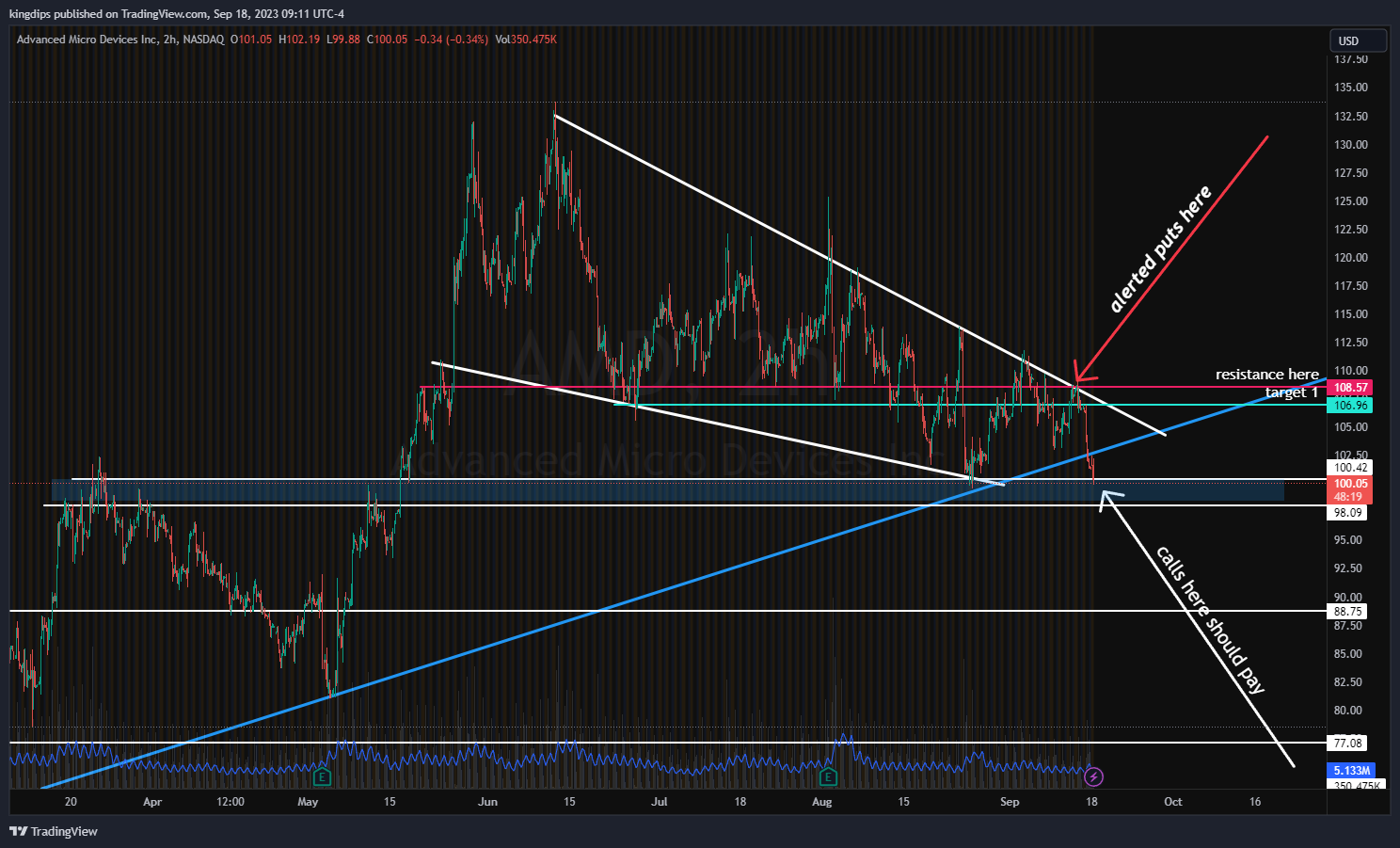Open the USD currency selector
The height and width of the screenshot is (848, 1400).
(1358, 40)
